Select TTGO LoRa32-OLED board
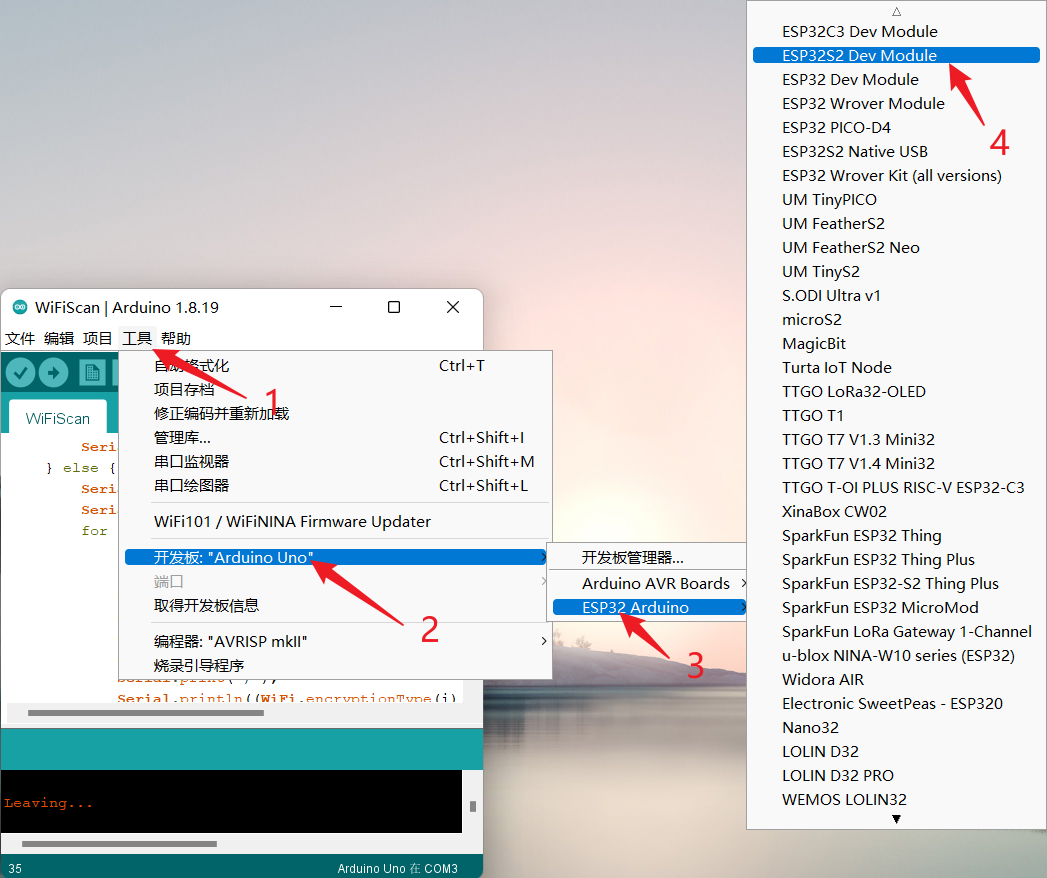 [896, 392]
